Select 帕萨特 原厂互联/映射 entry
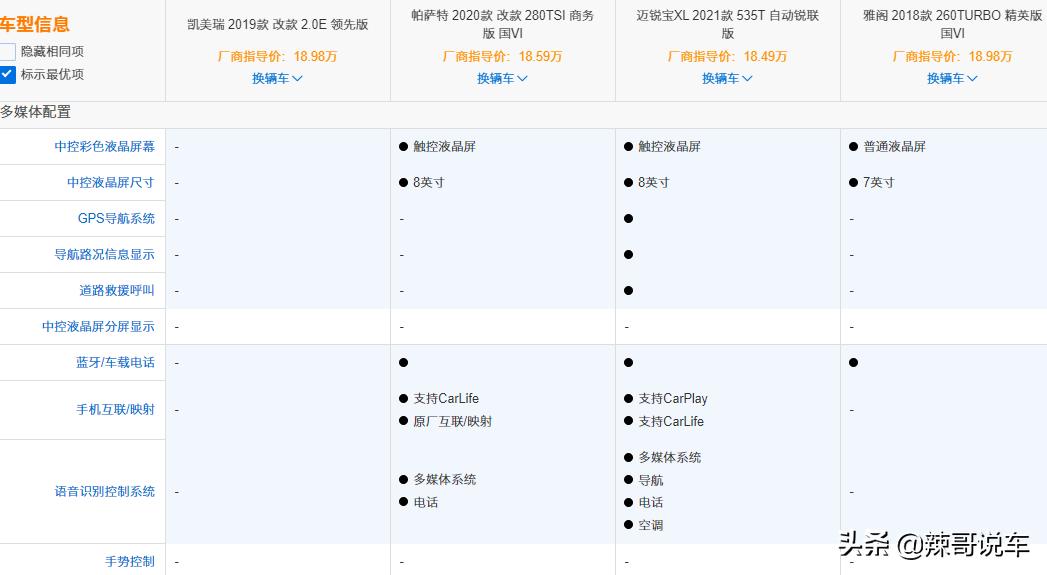 click(445, 421)
